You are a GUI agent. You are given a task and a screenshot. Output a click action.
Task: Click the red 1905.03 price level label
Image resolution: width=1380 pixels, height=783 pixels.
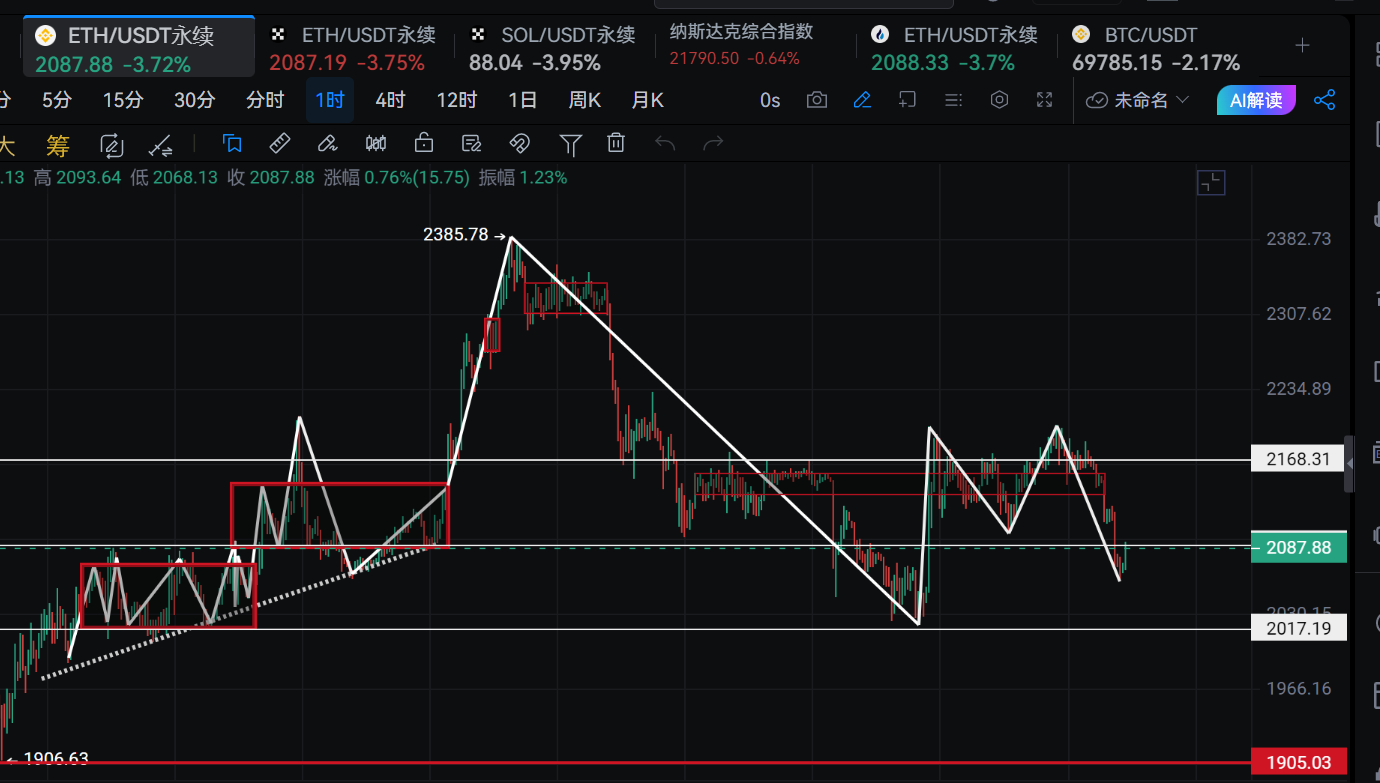[x=1298, y=762]
